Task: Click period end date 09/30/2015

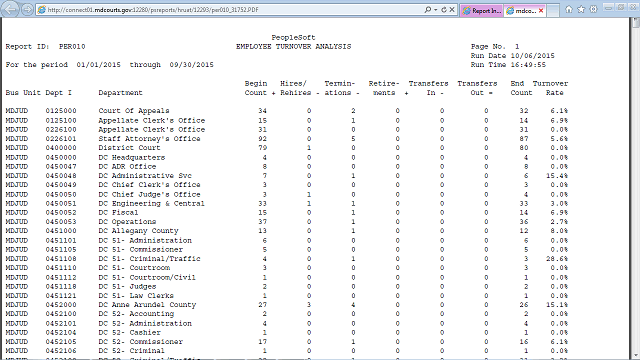Action: pos(191,64)
